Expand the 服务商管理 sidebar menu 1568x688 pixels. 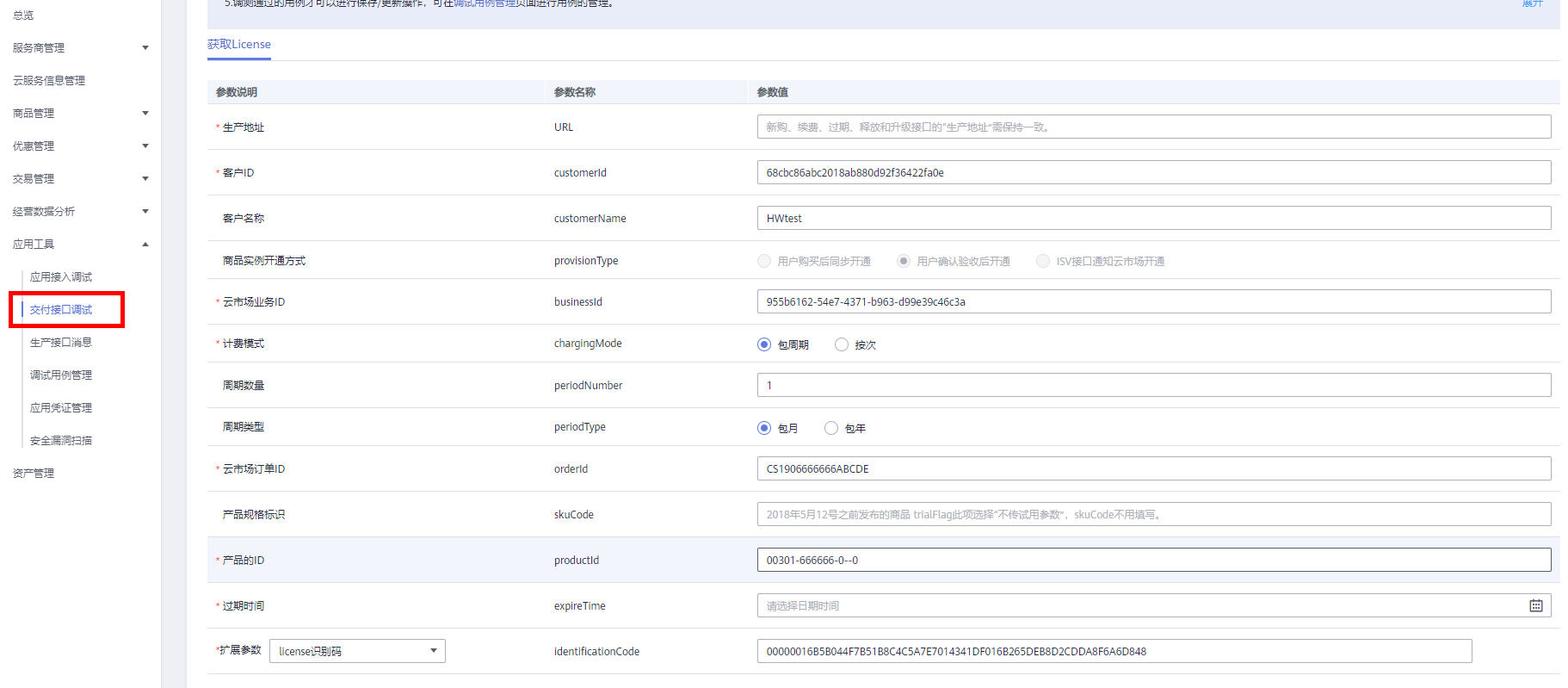click(80, 48)
